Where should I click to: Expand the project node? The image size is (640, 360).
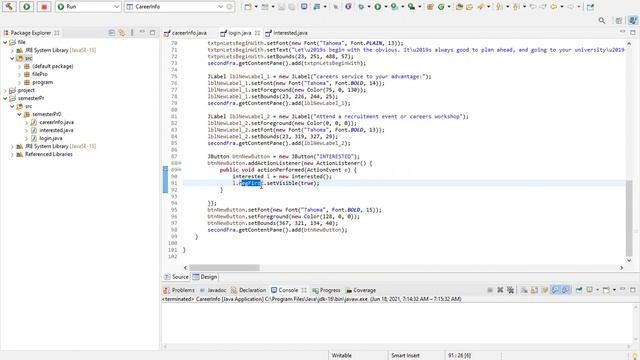click(x=5, y=90)
